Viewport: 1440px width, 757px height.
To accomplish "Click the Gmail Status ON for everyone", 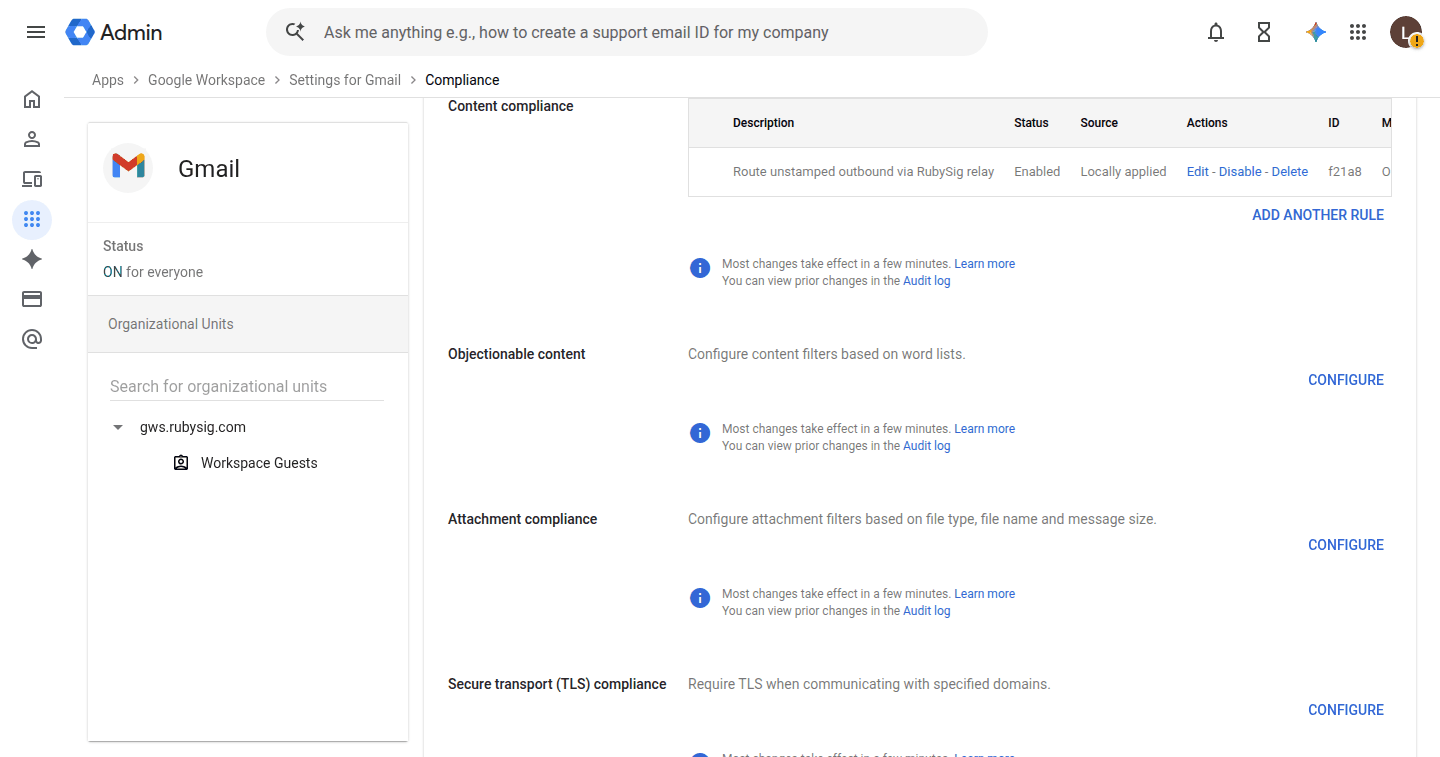I will [153, 272].
